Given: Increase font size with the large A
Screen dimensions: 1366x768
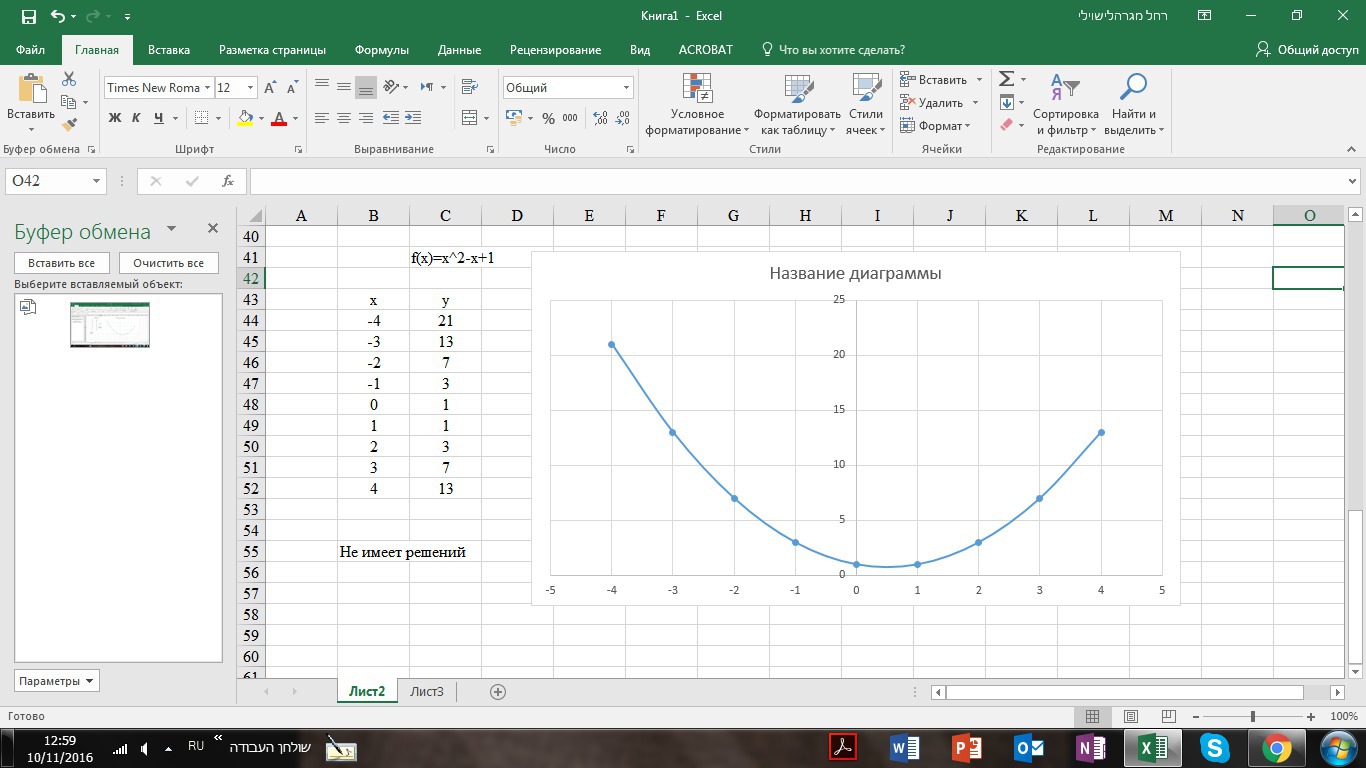Looking at the screenshot, I should [x=270, y=88].
